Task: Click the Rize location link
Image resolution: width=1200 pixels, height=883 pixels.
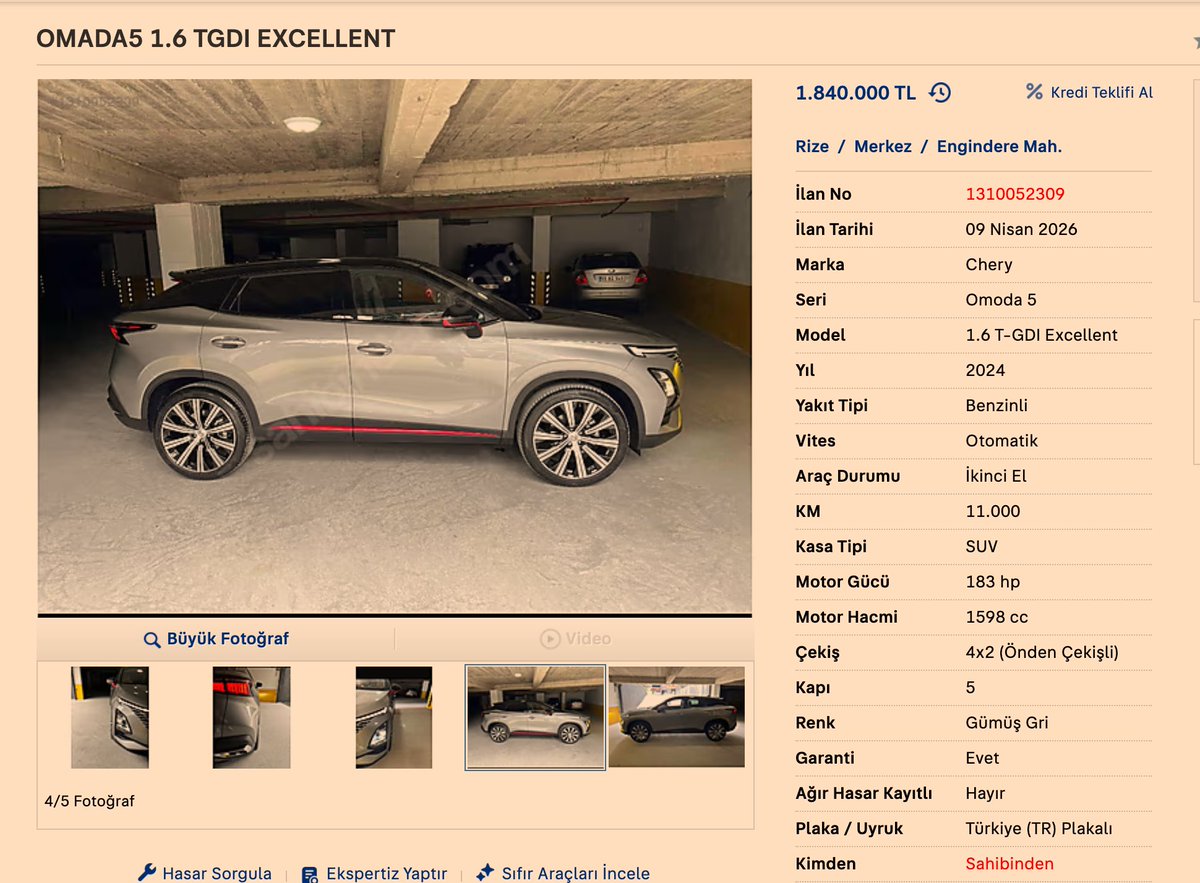Action: click(x=812, y=146)
